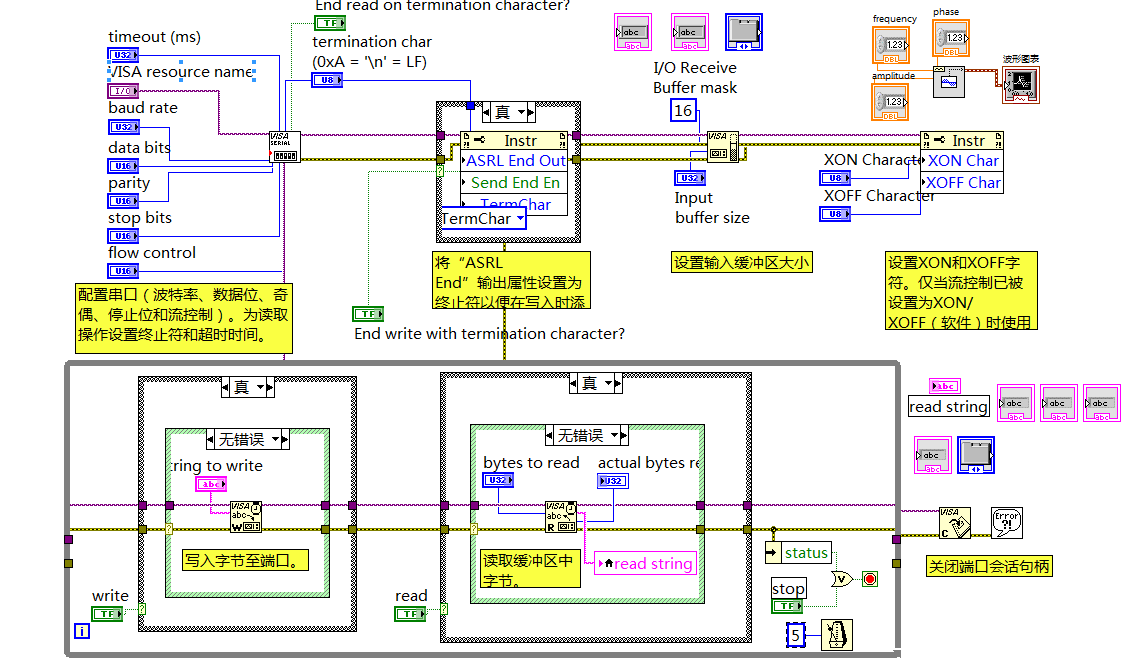This screenshot has height=661, width=1124.
Task: Select the VISA Close function icon
Action: tap(954, 522)
